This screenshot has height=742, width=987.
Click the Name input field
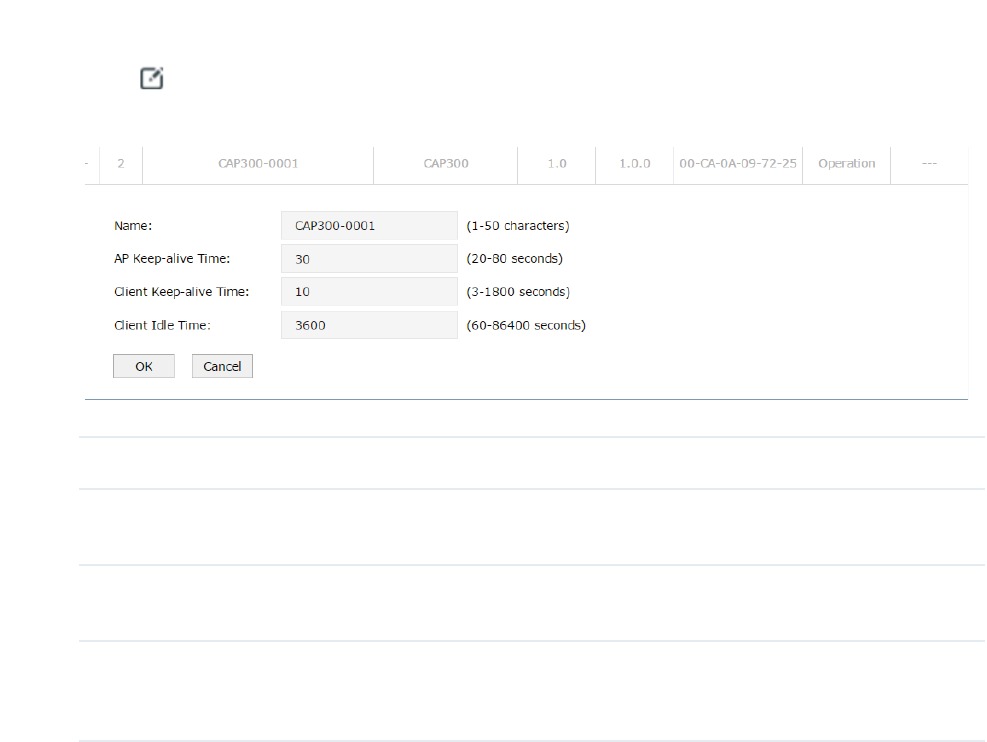pyautogui.click(x=369, y=225)
